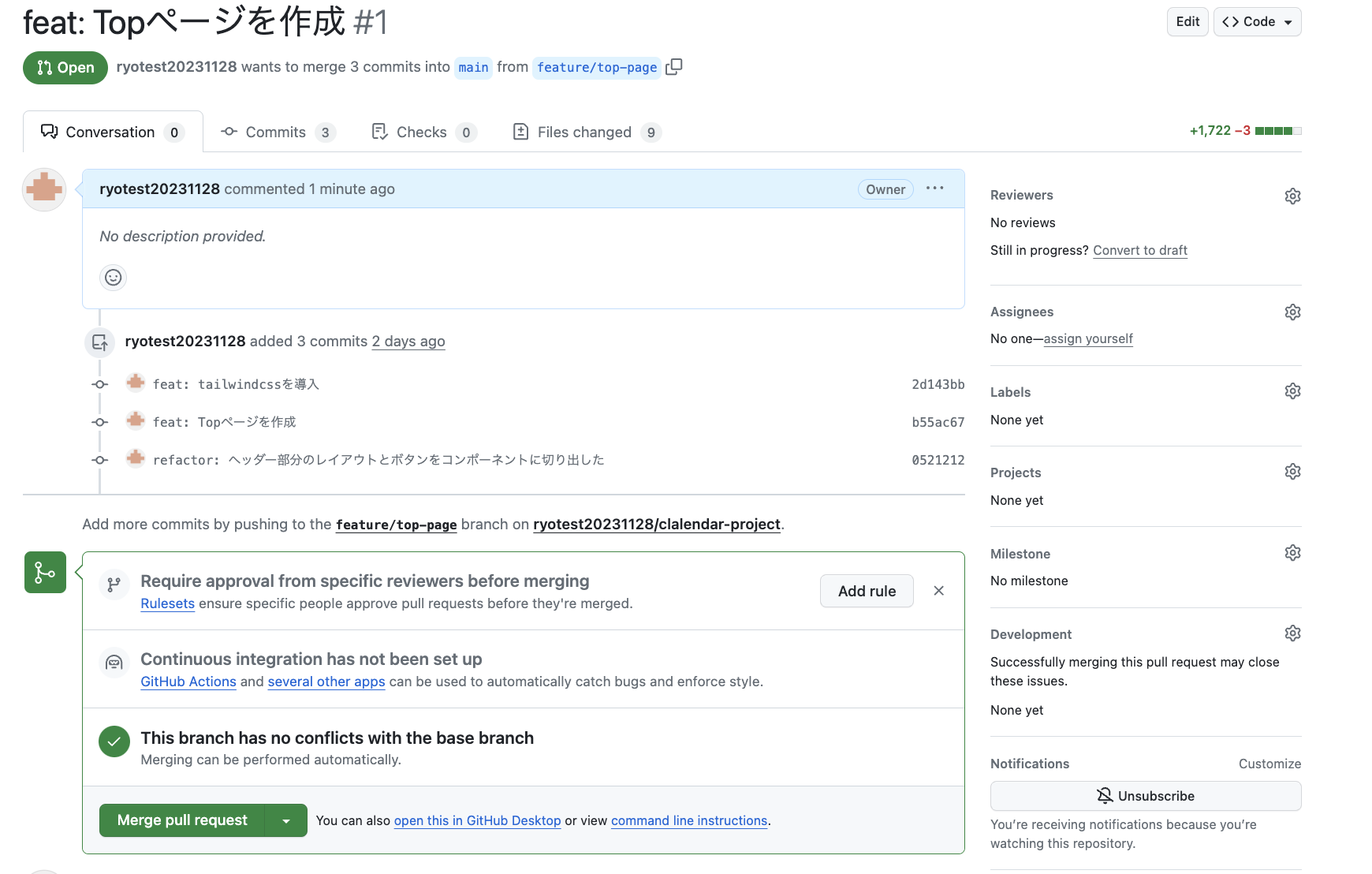
Task: Open the Development gear settings
Action: [x=1292, y=633]
